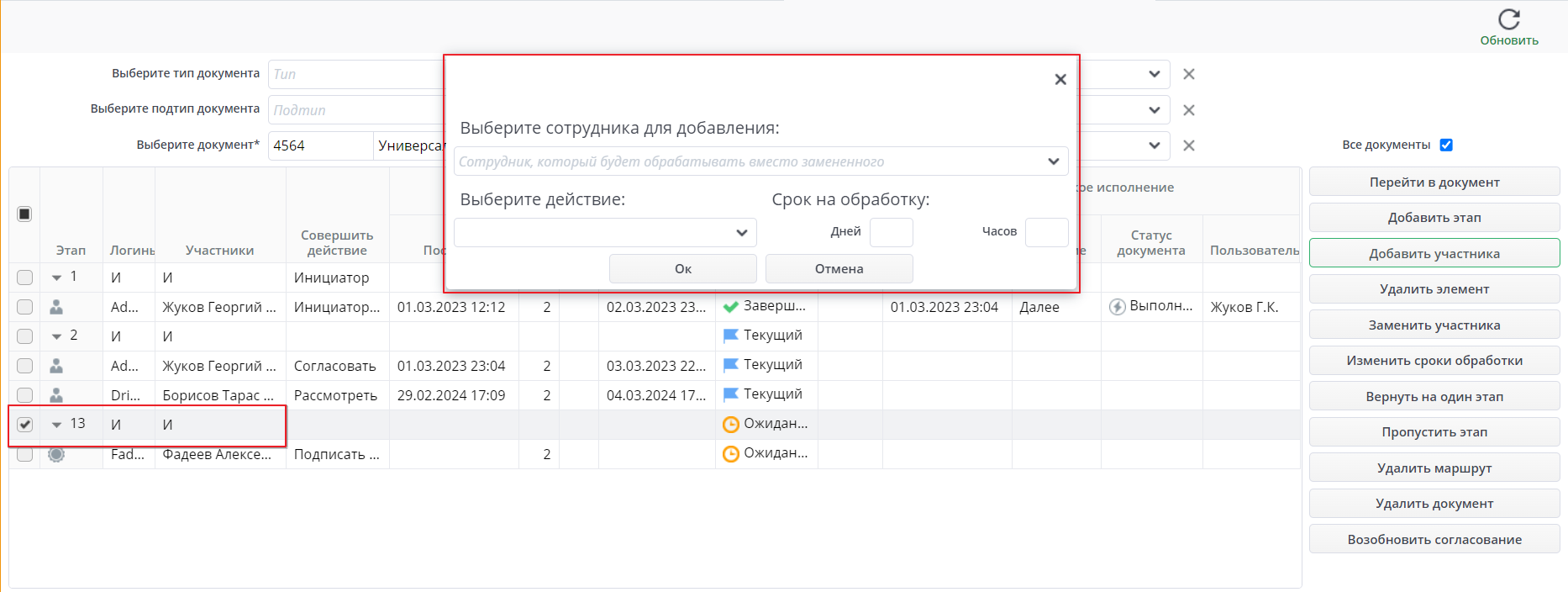Click the Обновить refresh icon
1568x592 pixels.
(1508, 19)
